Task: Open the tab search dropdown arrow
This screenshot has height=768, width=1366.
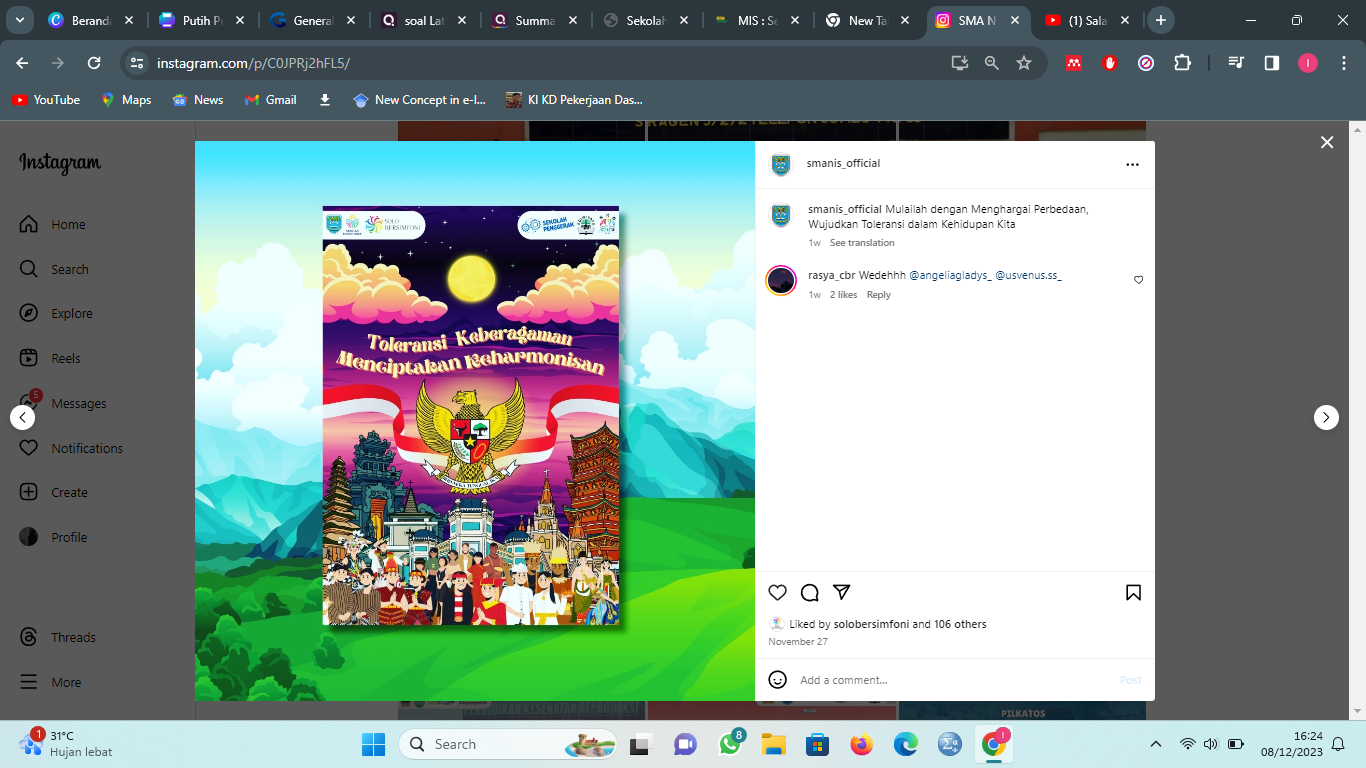Action: point(20,20)
